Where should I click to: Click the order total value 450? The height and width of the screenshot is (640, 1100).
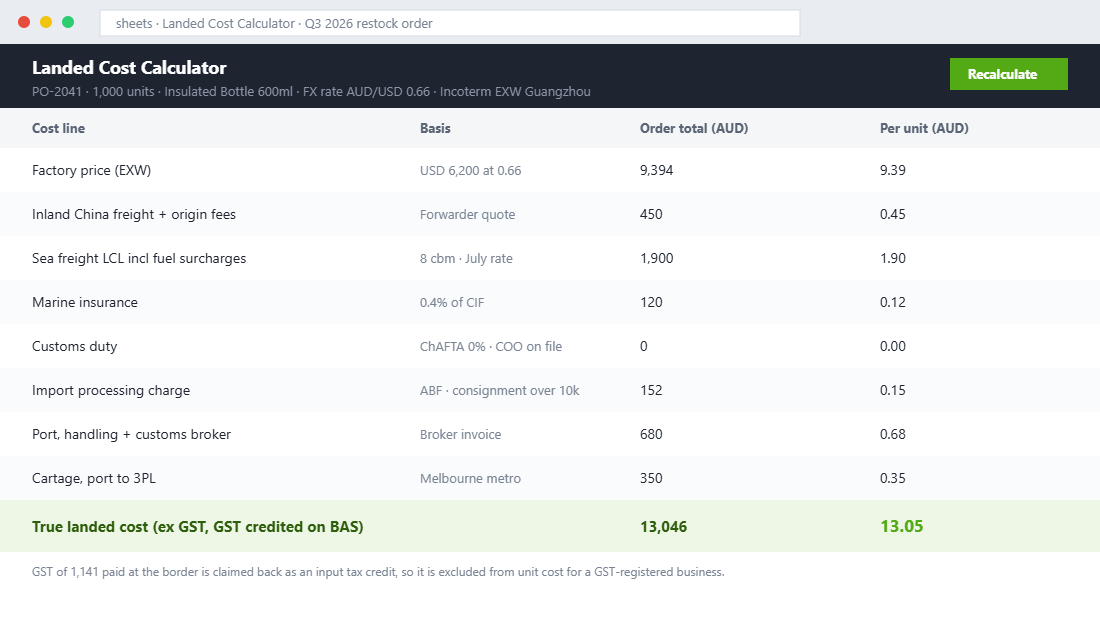[650, 215]
